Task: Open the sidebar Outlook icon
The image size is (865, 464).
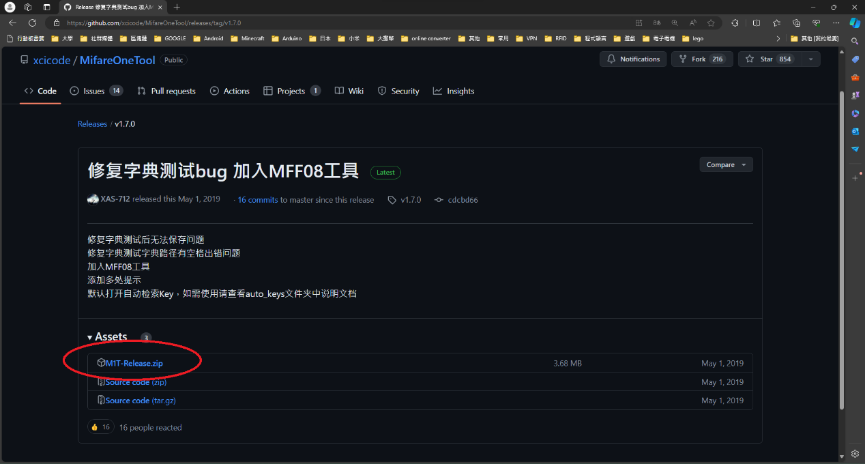Action: tap(855, 132)
